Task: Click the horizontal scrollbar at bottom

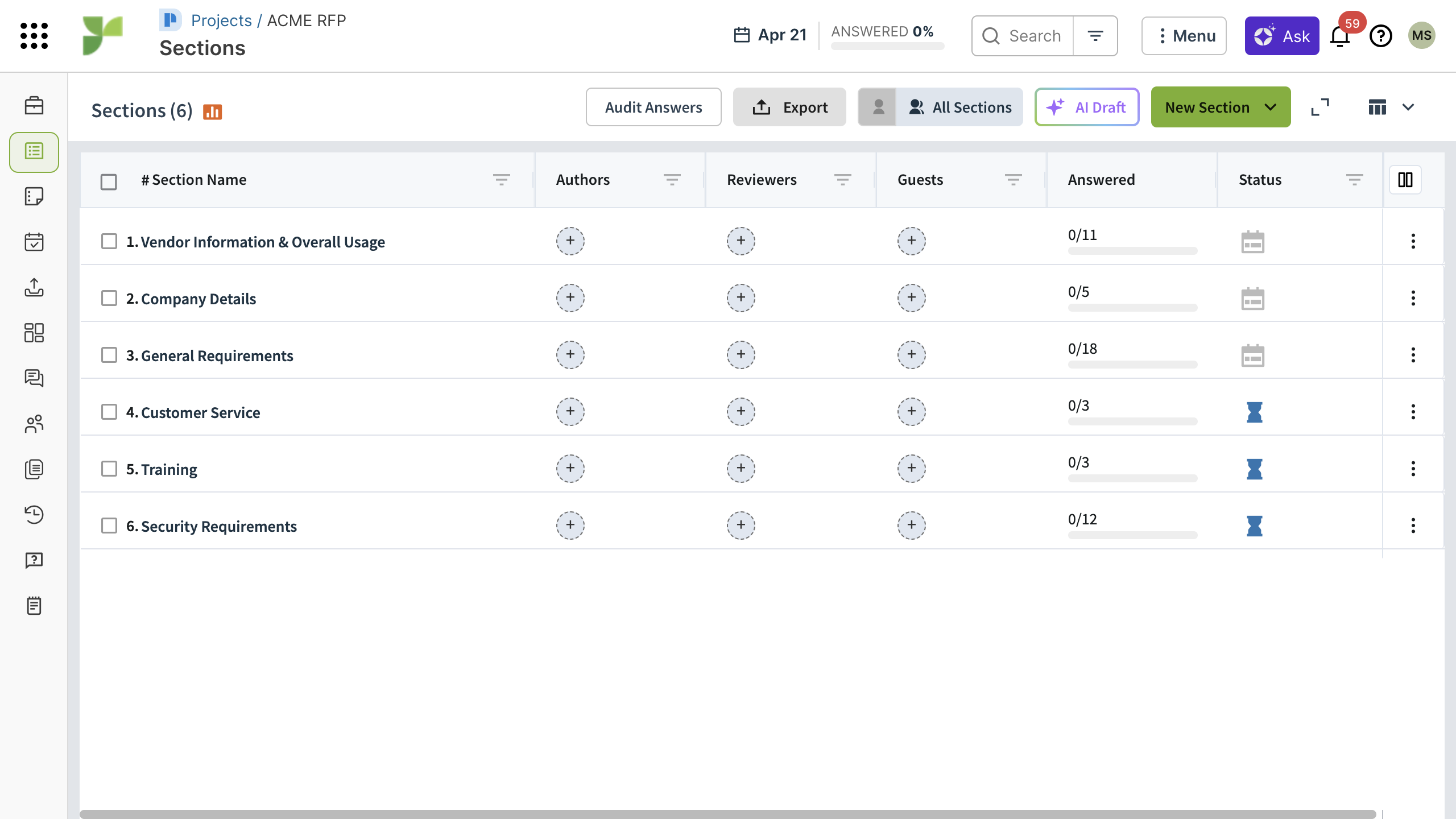Action: (727, 814)
